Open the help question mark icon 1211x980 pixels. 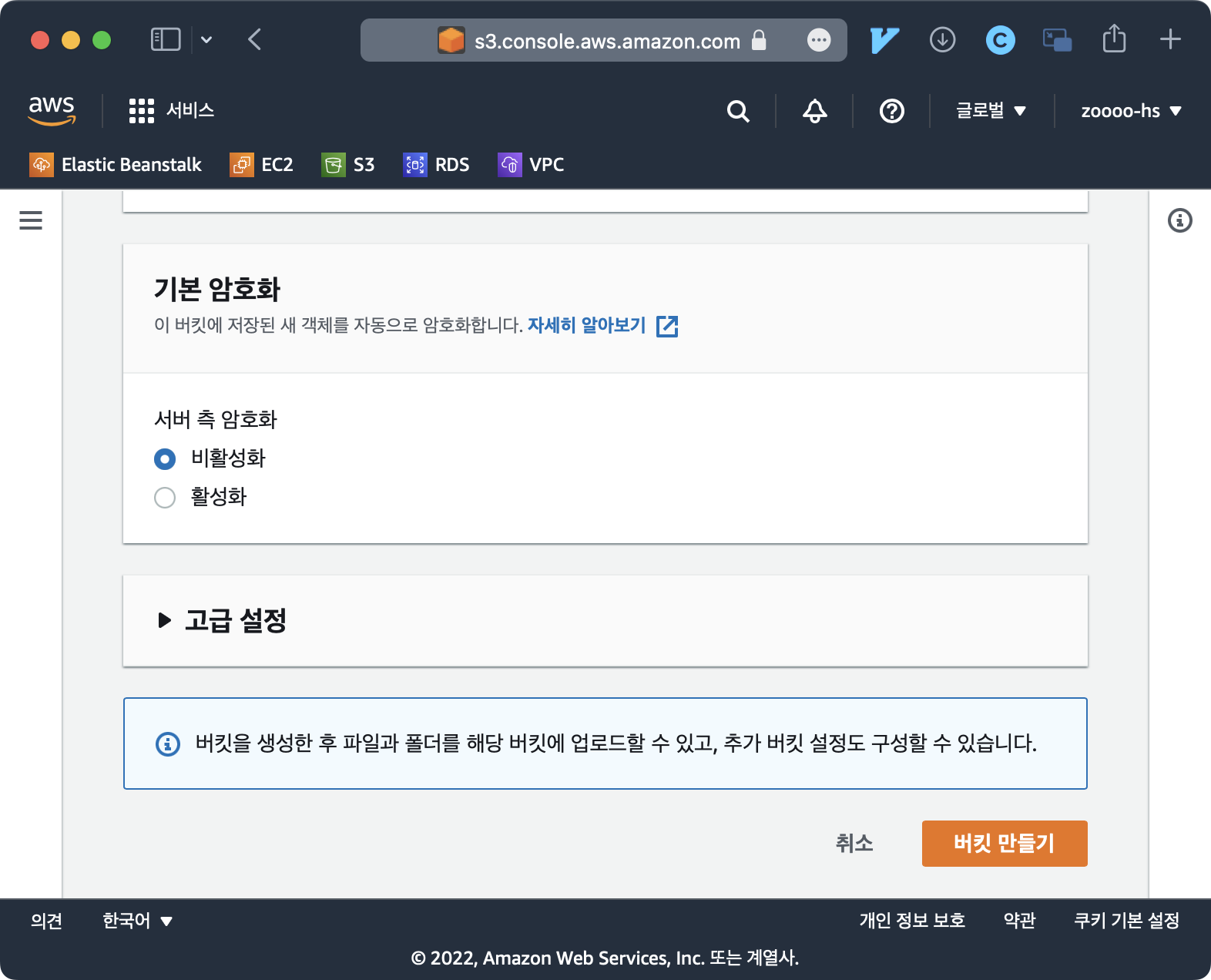point(891,111)
